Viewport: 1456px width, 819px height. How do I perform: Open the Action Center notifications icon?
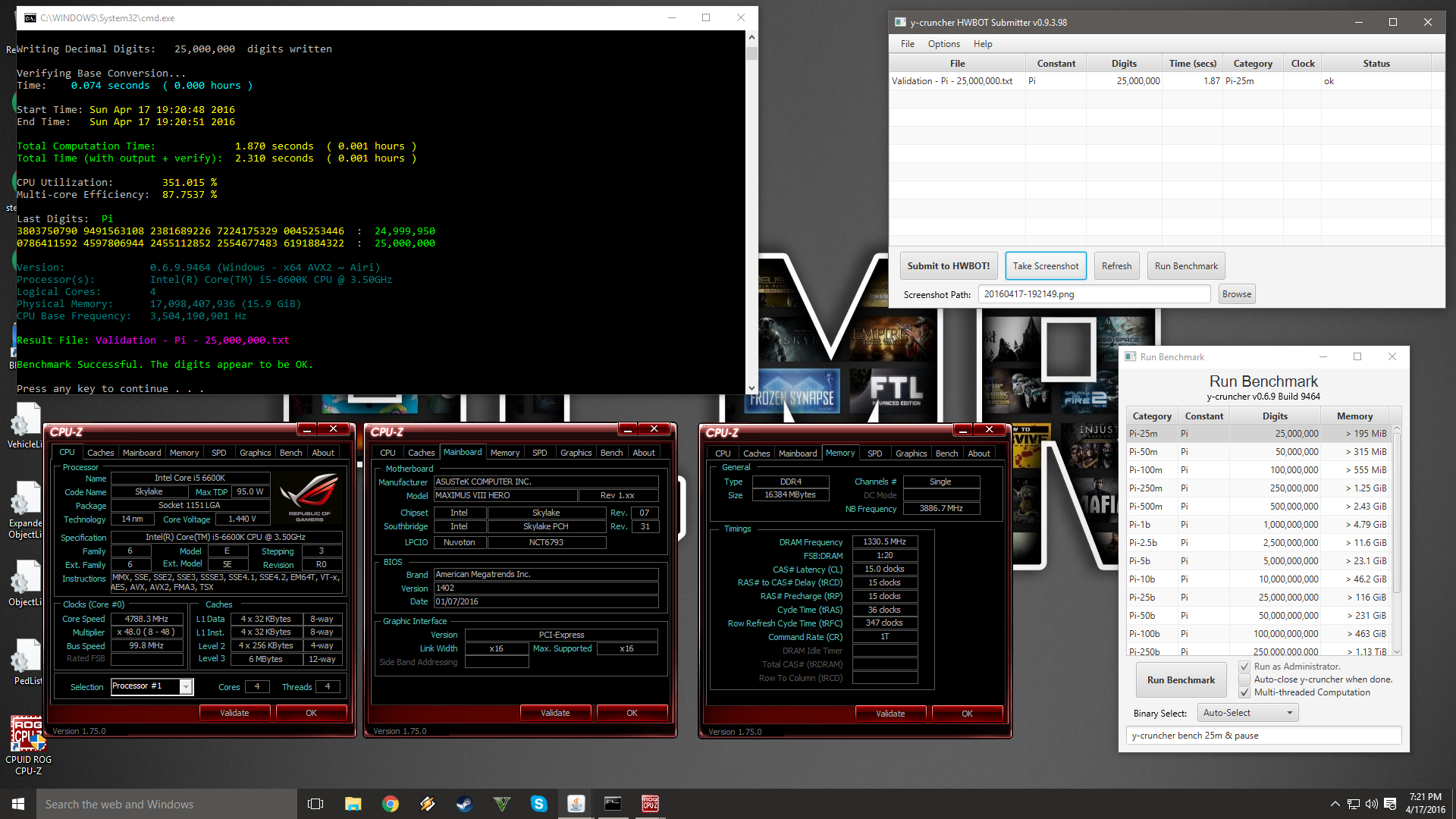1390,804
